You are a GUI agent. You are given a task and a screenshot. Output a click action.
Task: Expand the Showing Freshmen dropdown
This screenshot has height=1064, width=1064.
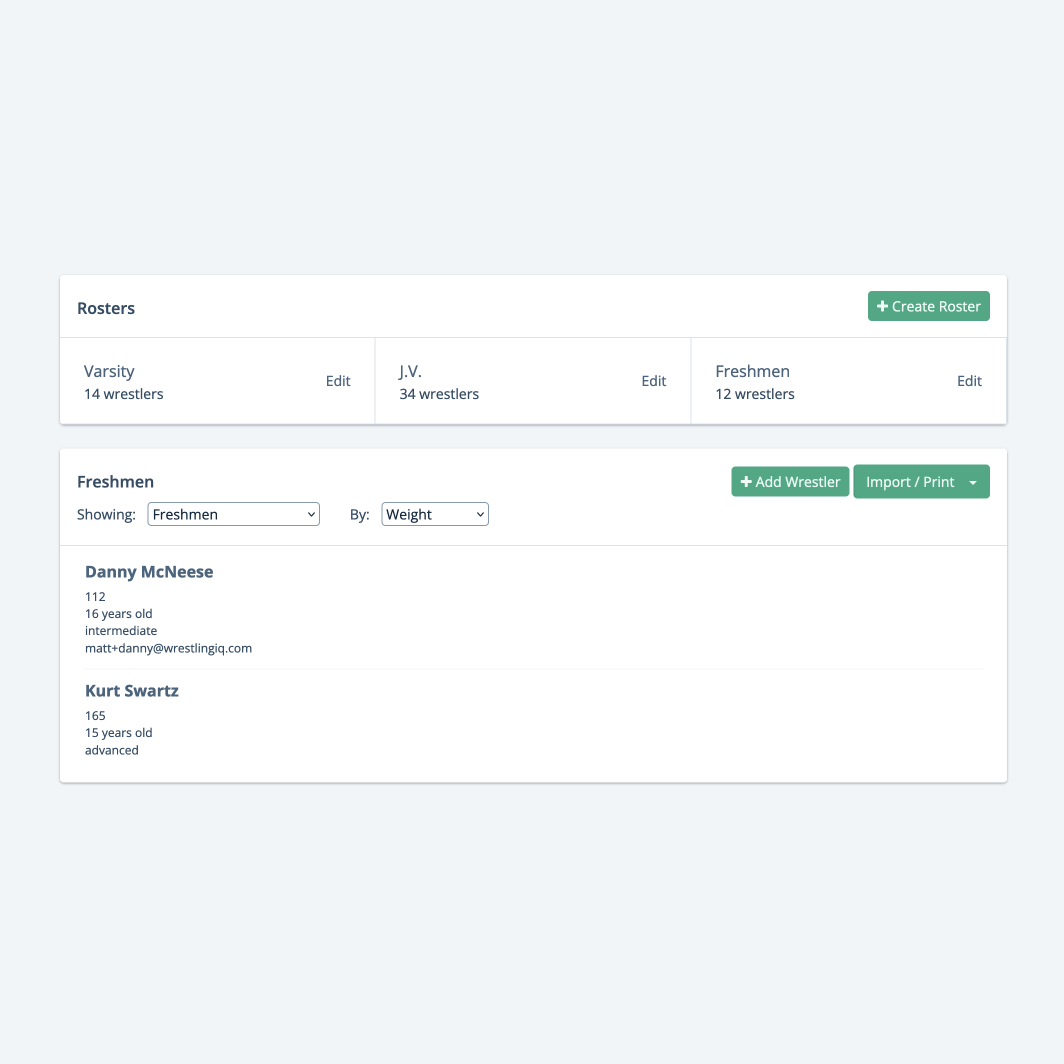[x=233, y=514]
